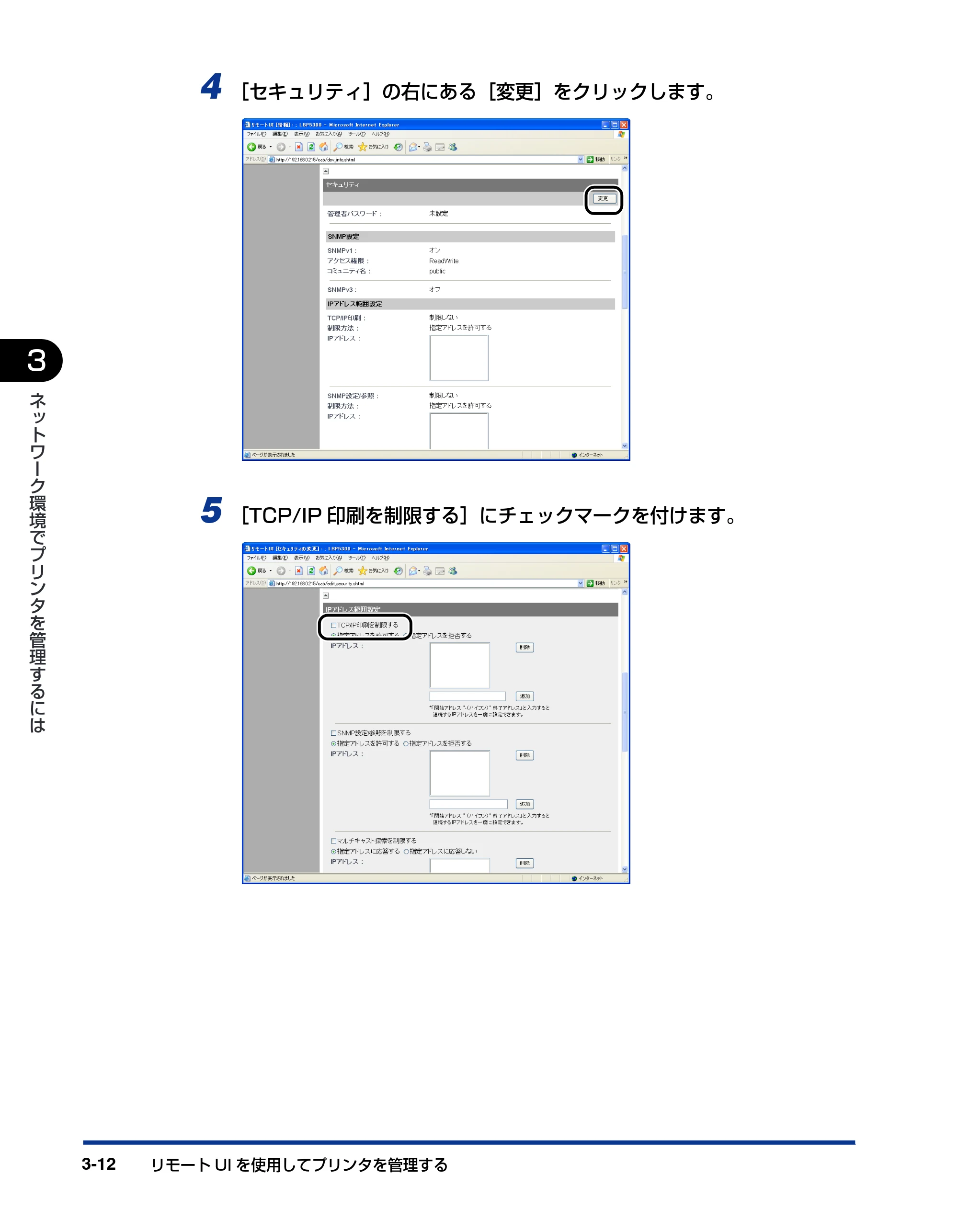Open Mail dropdown arrow in lower edit_security window
The width and height of the screenshot is (958, 1232).
(x=420, y=571)
